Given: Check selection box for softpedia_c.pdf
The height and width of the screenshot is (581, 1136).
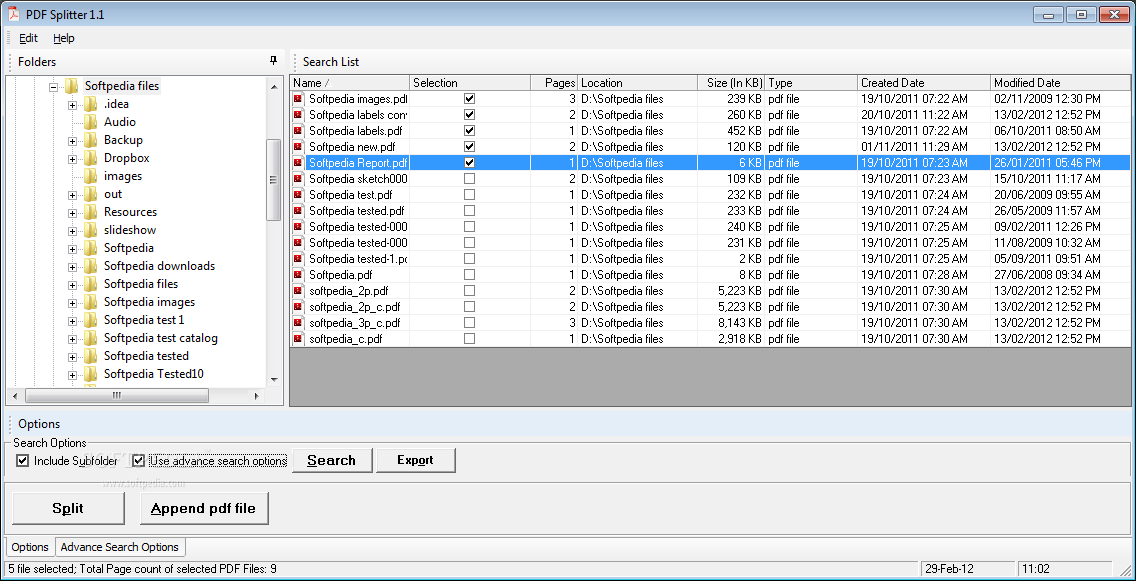Looking at the screenshot, I should [469, 338].
